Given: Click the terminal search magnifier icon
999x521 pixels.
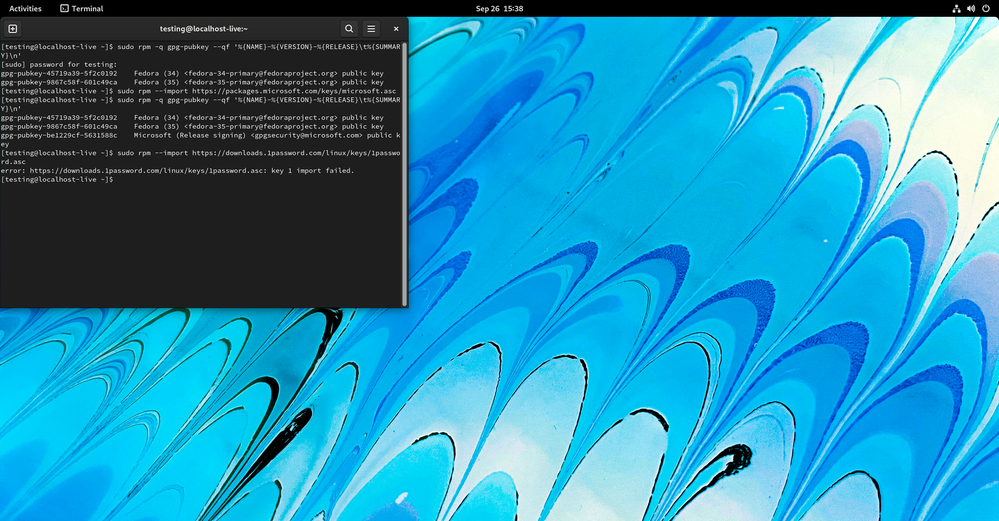Looking at the screenshot, I should tap(349, 29).
